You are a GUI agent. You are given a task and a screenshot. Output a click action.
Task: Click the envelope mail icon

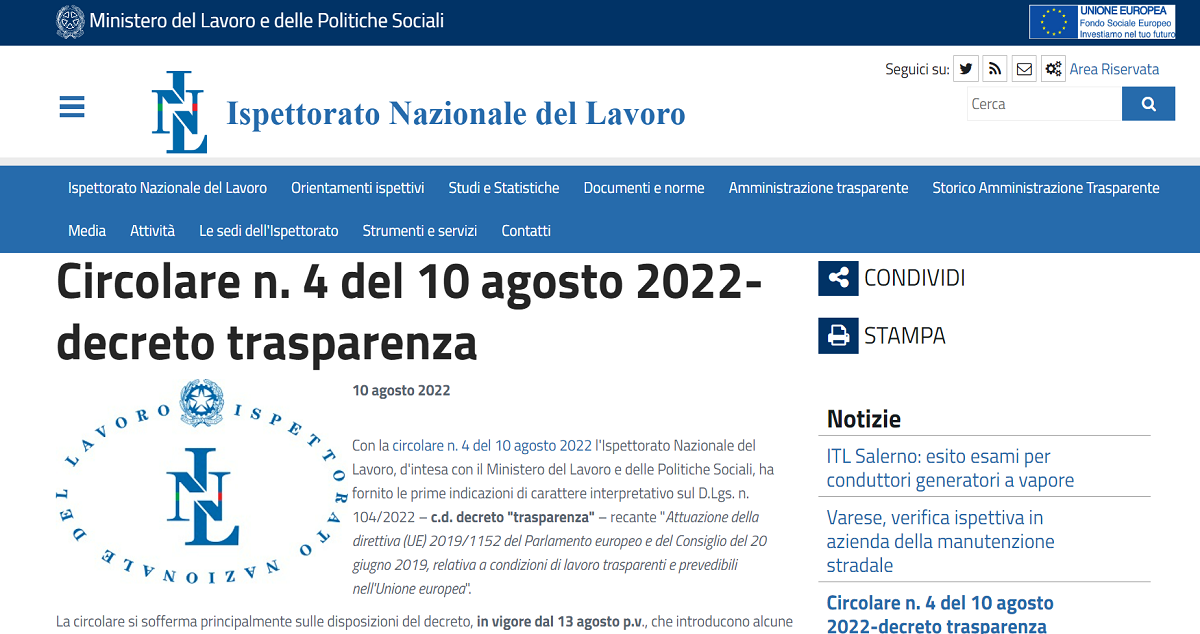(x=1024, y=69)
